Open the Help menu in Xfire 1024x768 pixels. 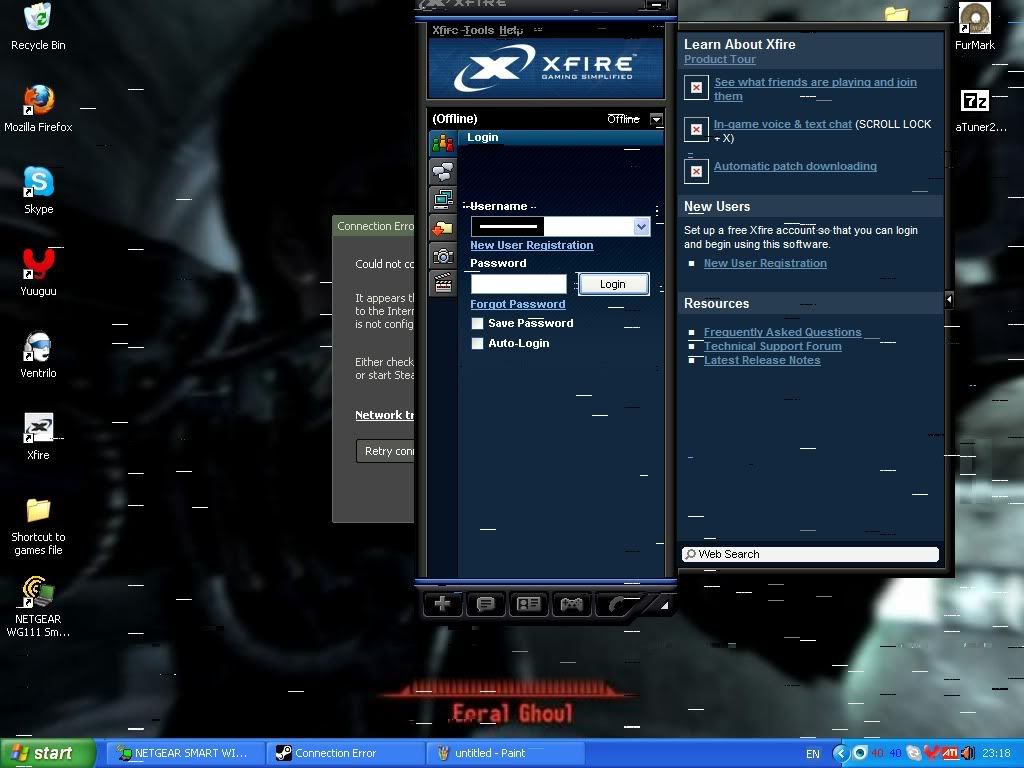508,30
